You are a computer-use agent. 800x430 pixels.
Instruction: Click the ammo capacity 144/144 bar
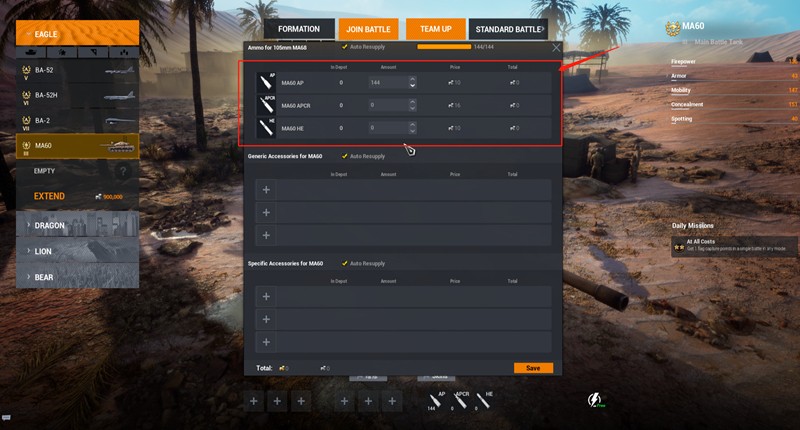point(444,47)
